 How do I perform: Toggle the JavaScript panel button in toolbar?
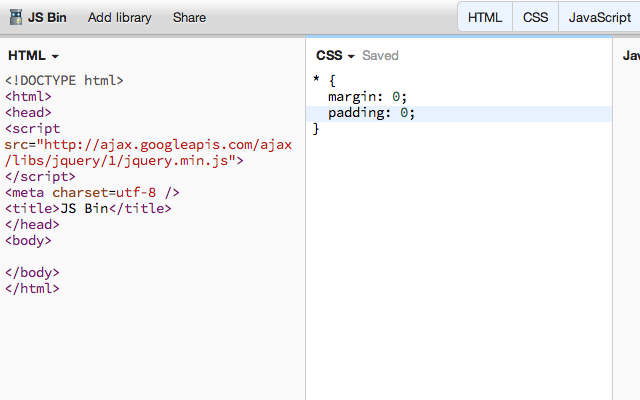599,17
